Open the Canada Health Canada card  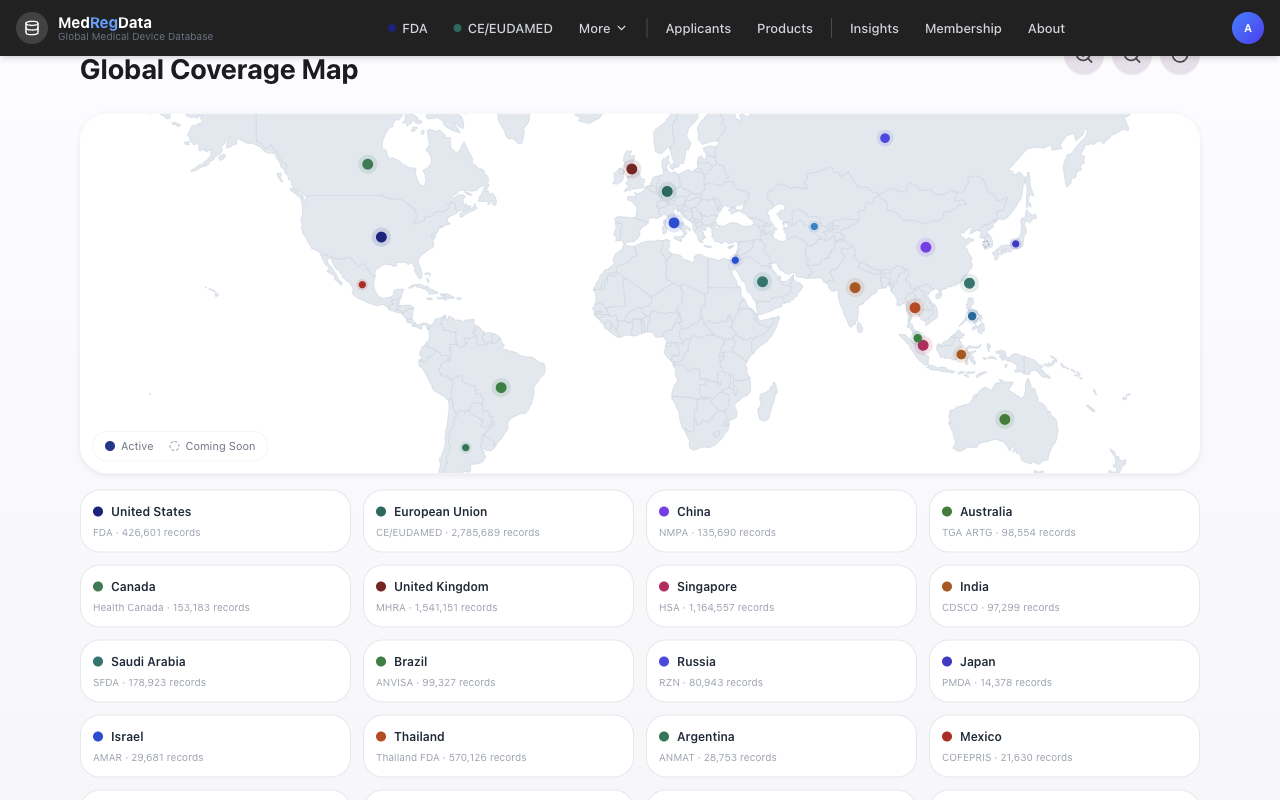pos(216,596)
